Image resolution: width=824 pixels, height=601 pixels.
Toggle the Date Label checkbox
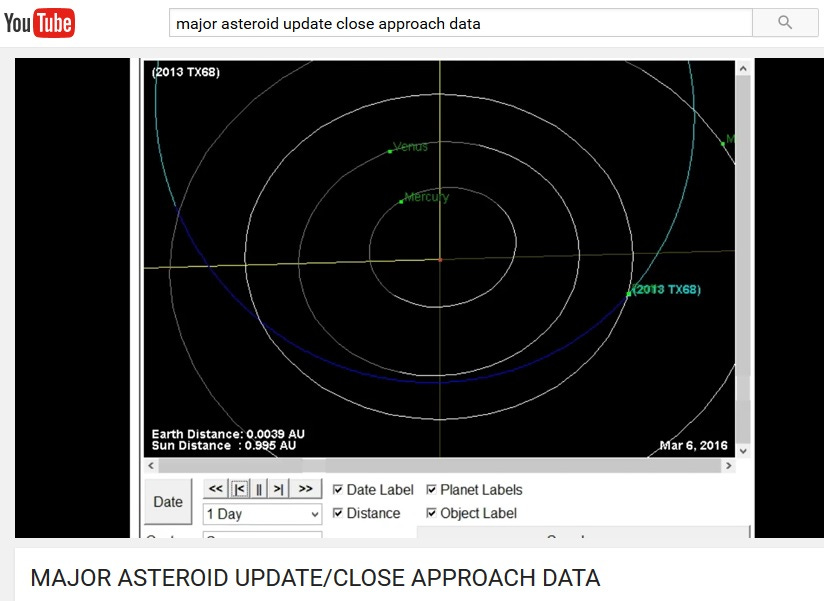click(x=338, y=490)
